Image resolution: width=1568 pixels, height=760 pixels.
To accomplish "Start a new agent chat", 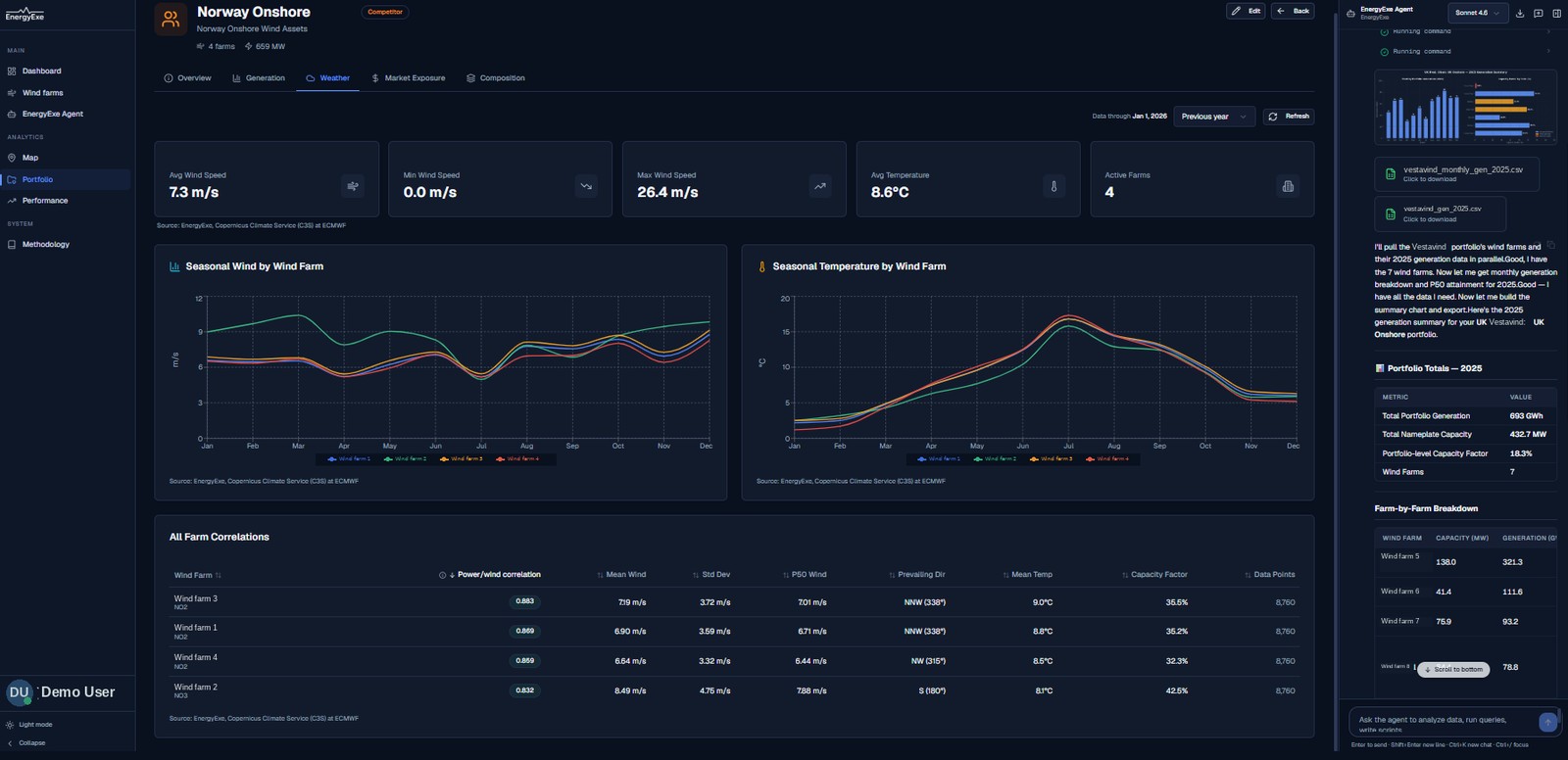I will (1538, 13).
